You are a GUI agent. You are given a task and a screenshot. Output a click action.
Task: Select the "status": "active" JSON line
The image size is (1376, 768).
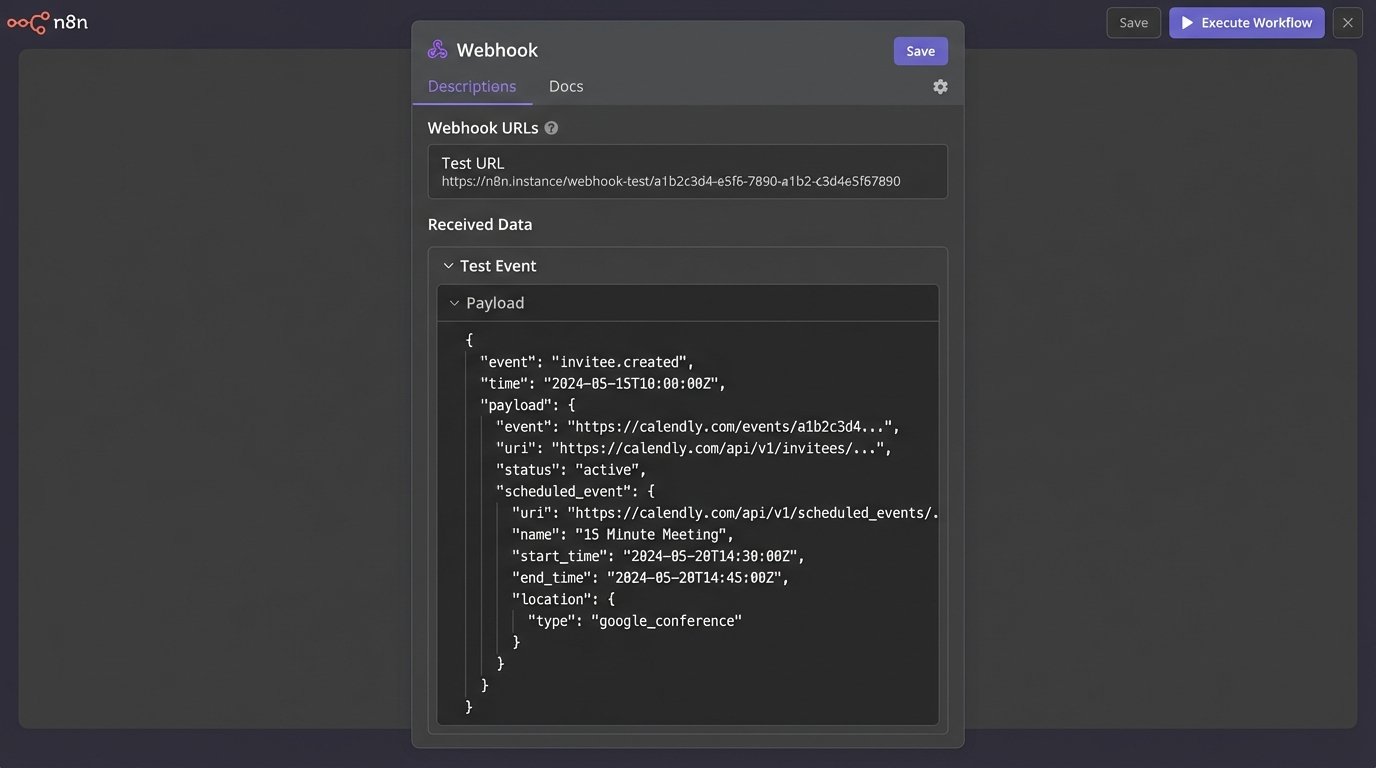click(x=571, y=470)
